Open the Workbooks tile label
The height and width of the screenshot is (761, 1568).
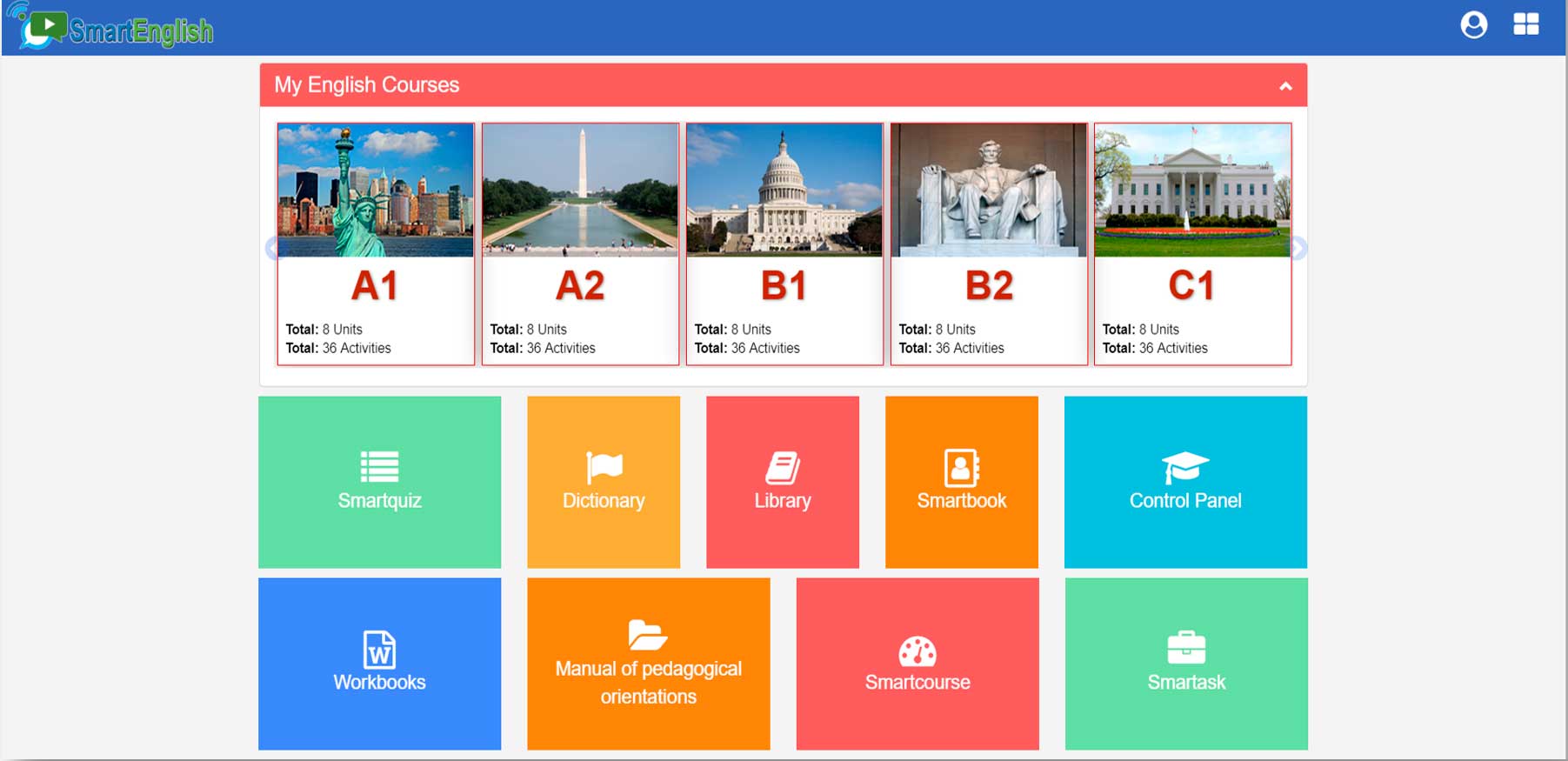pyautogui.click(x=379, y=683)
